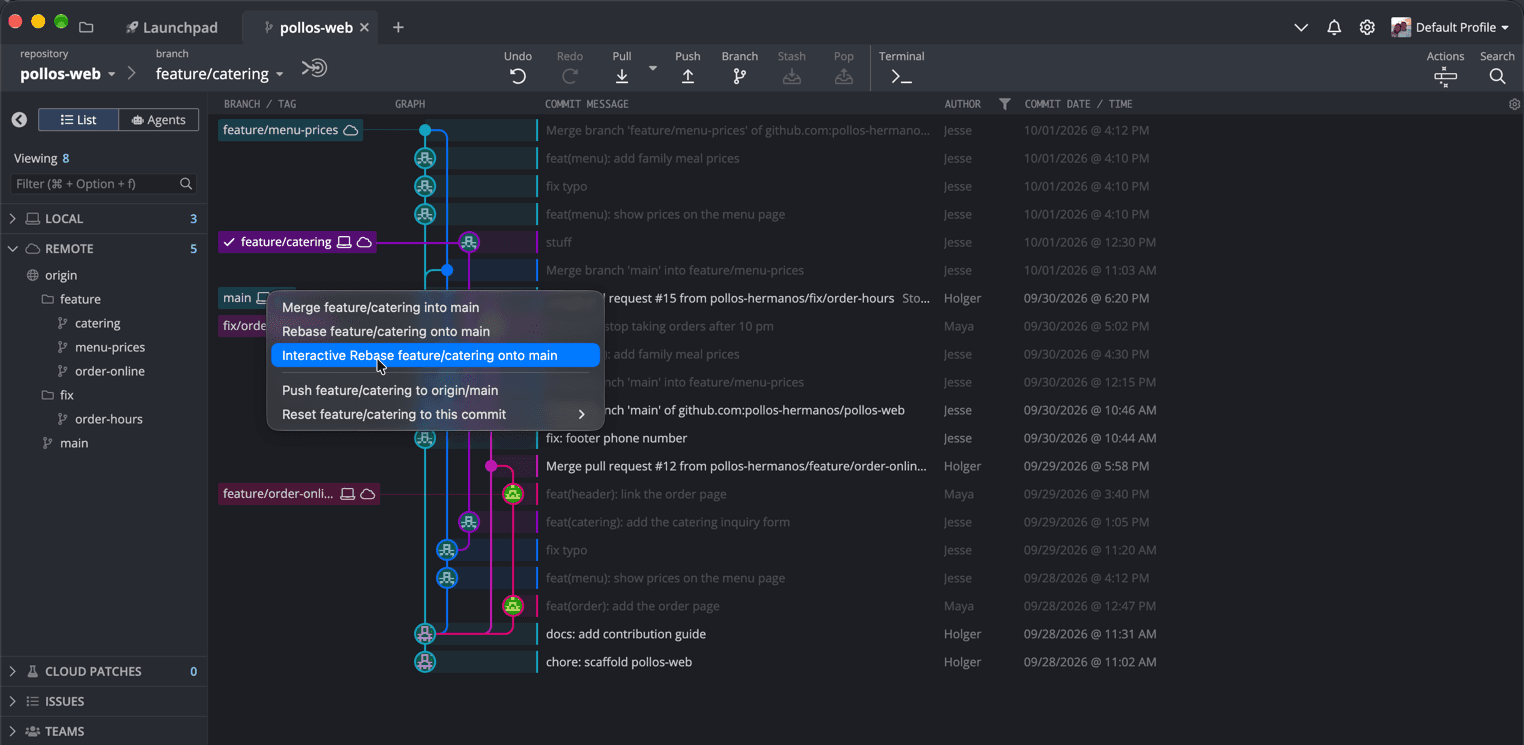Select the feature/order-onli... branch label

click(x=298, y=494)
